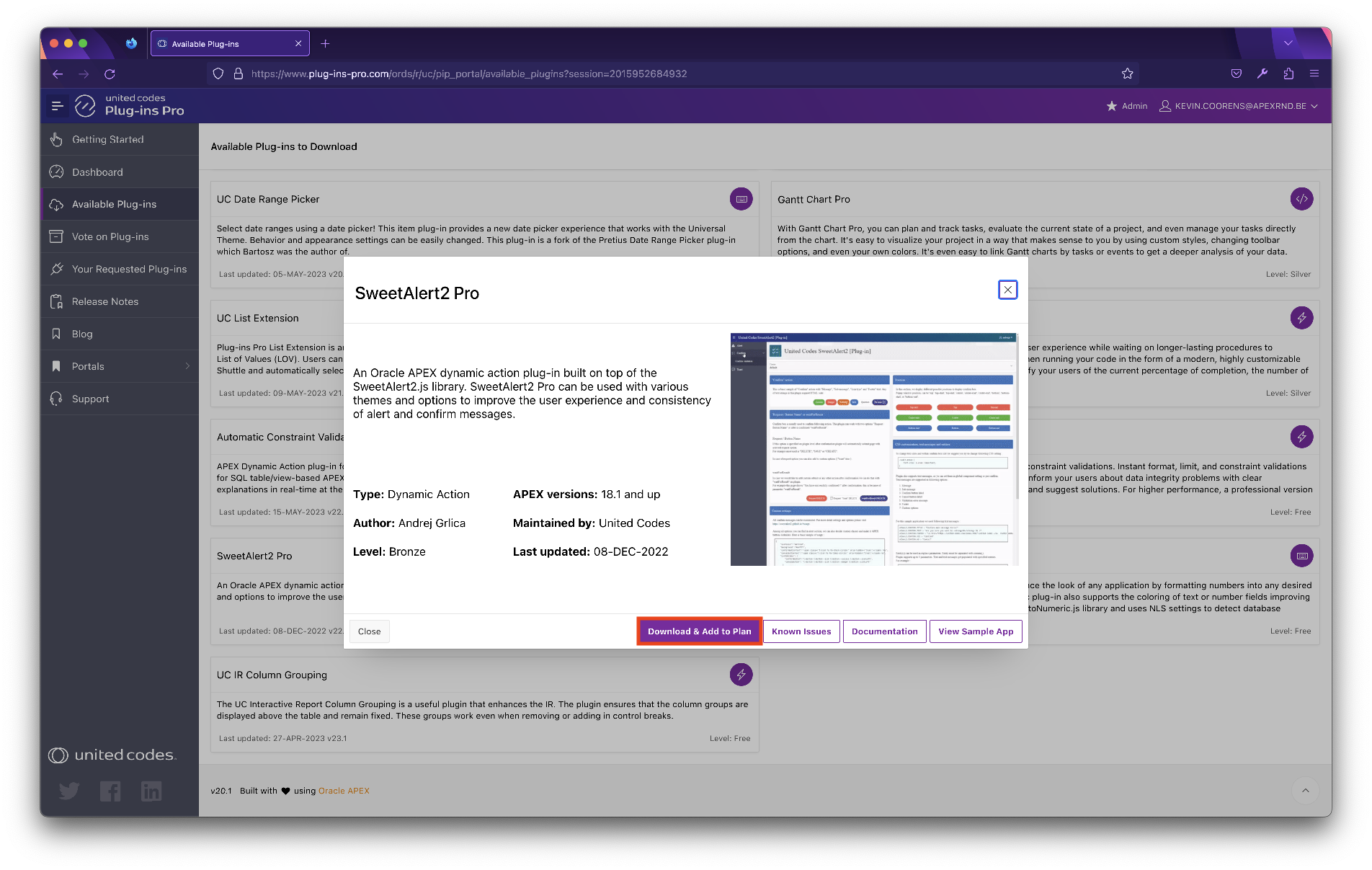Click the Getting Started hand icon
This screenshot has height=870, width=1372.
pos(56,139)
